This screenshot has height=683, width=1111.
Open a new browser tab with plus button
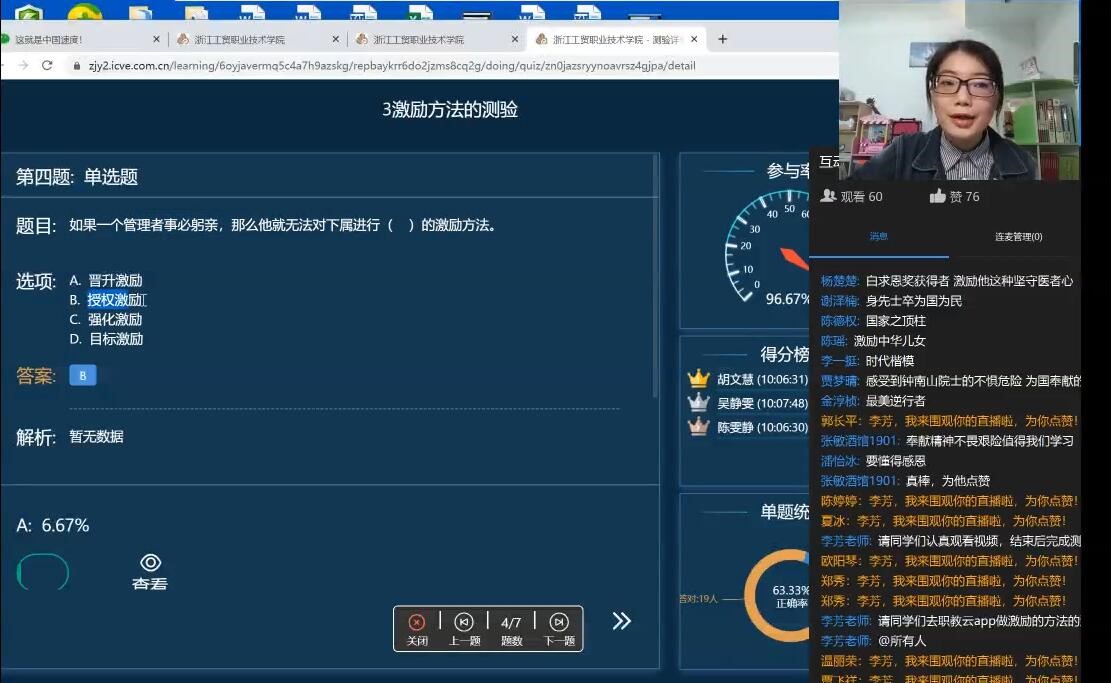tap(722, 39)
